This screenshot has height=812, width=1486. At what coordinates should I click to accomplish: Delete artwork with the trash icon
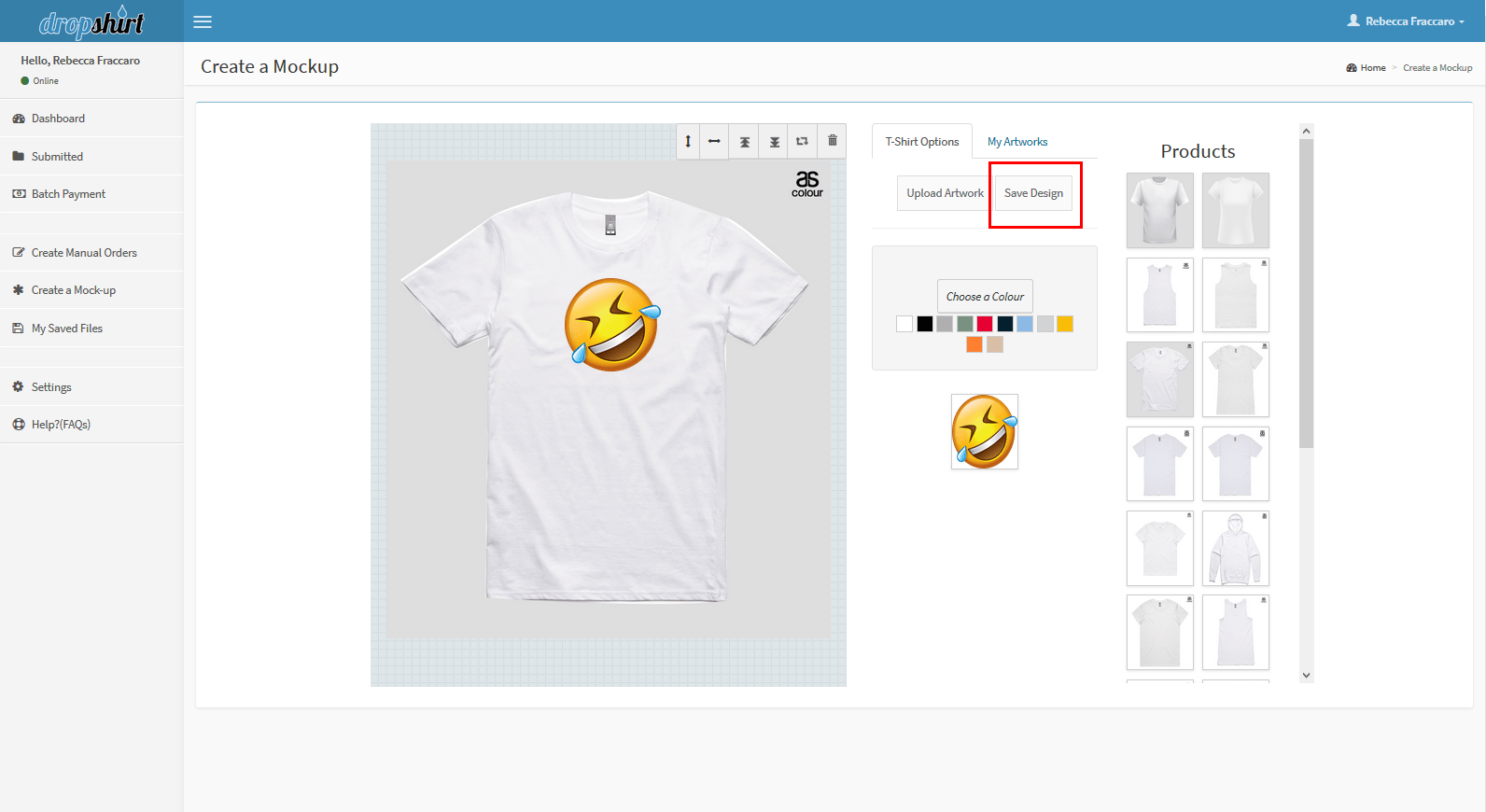pos(833,141)
